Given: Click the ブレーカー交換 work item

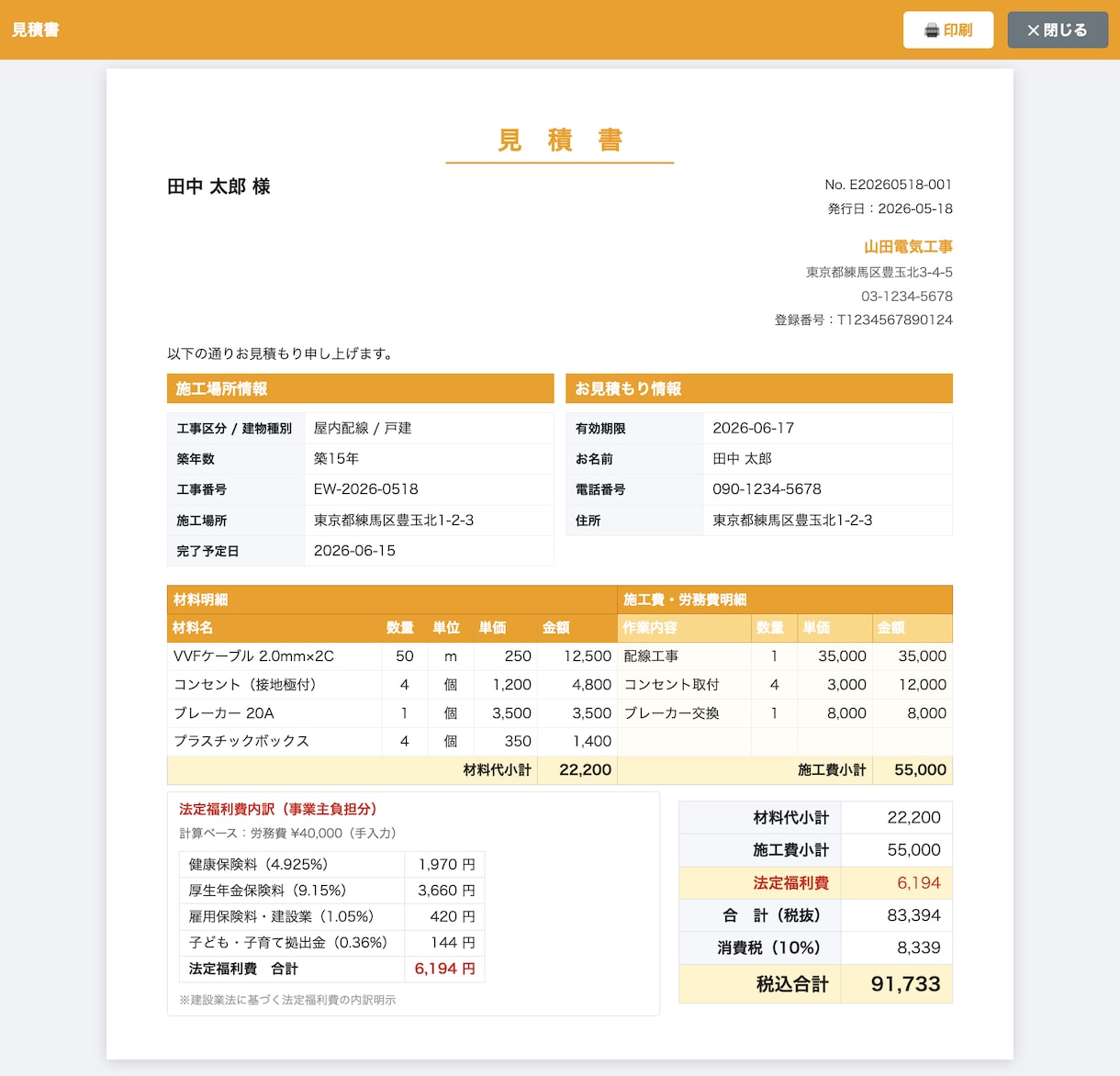Looking at the screenshot, I should [x=671, y=713].
